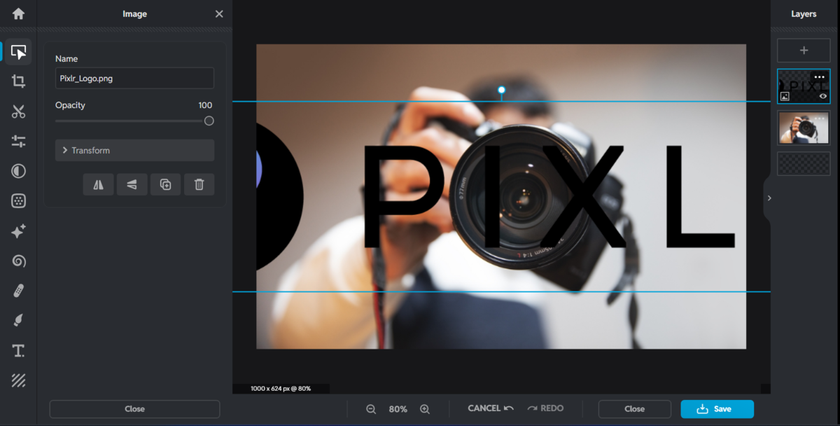Open the Effect dotted-square tool
Screen dimensions: 840x426
(18, 201)
